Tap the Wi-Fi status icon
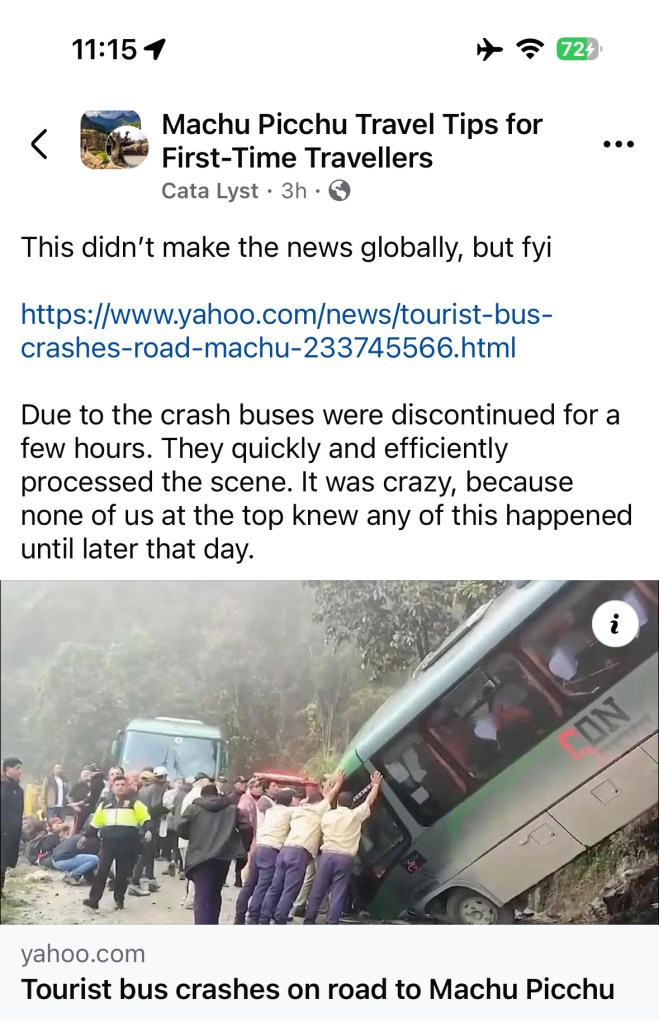The width and height of the screenshot is (659, 1023). (530, 49)
